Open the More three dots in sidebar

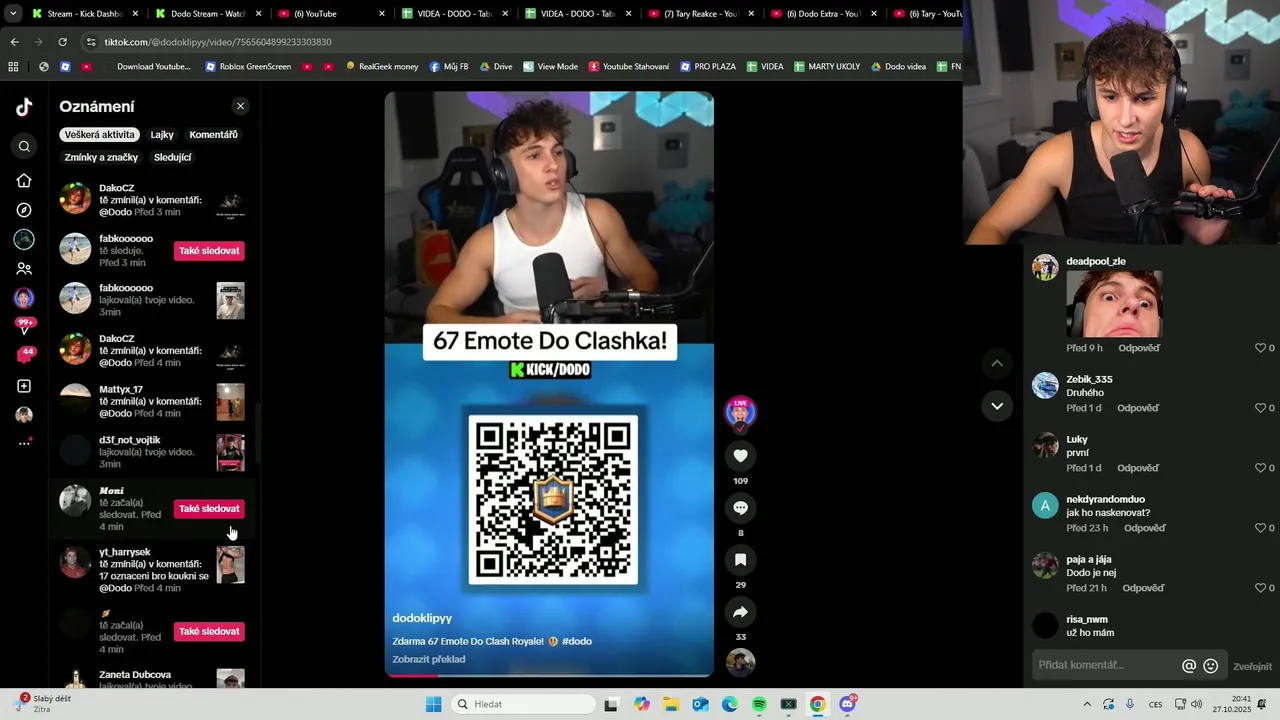tap(24, 443)
